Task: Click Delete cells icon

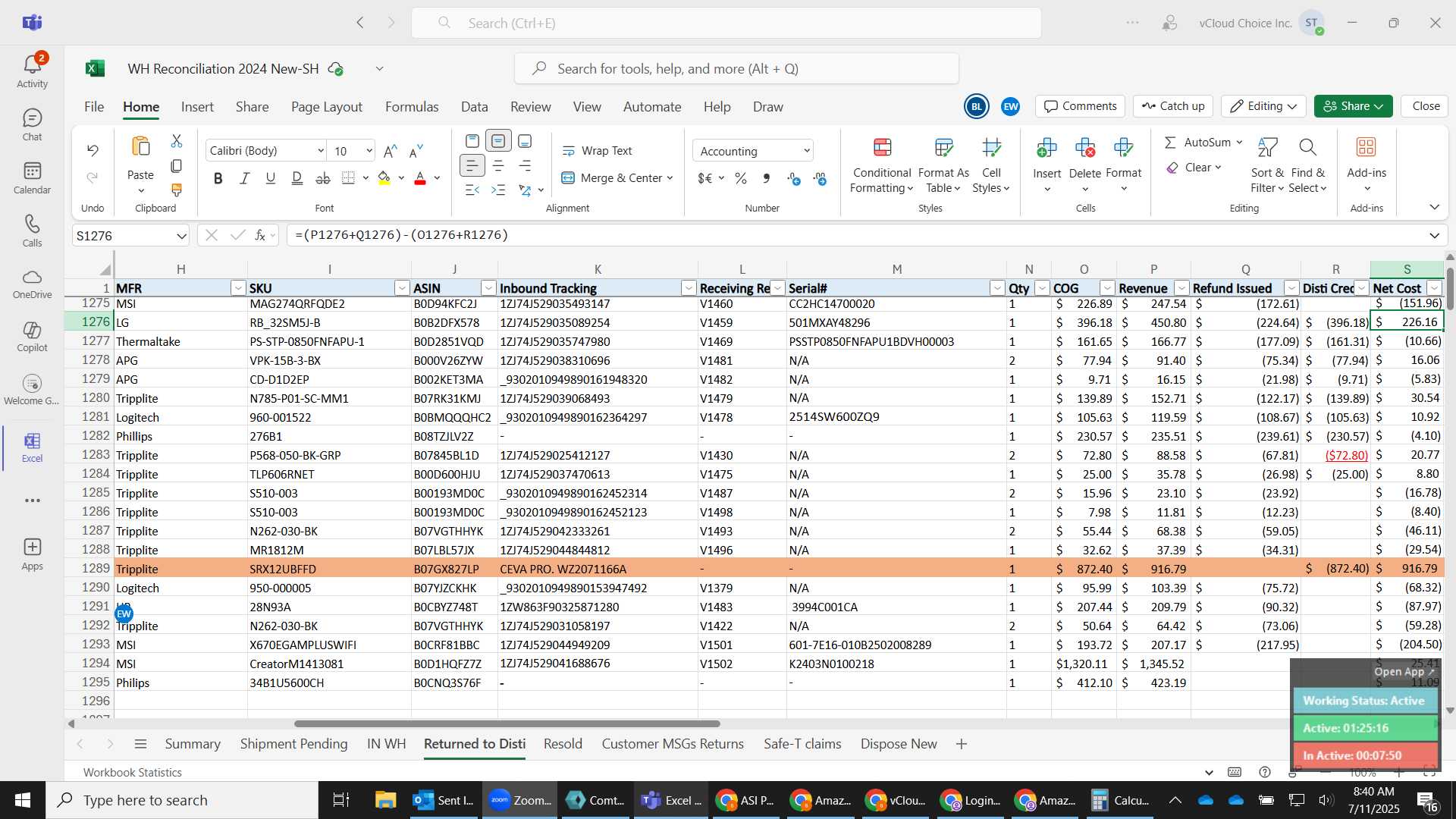Action: [1085, 147]
